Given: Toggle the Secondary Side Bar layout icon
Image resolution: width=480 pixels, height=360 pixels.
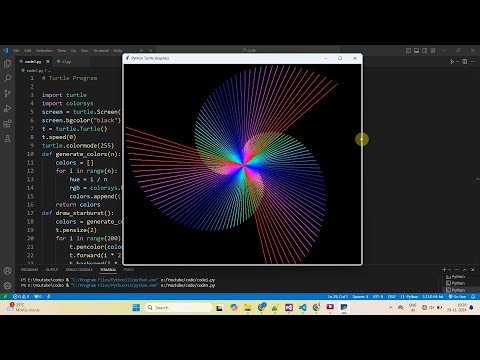Looking at the screenshot, I should point(425,50).
